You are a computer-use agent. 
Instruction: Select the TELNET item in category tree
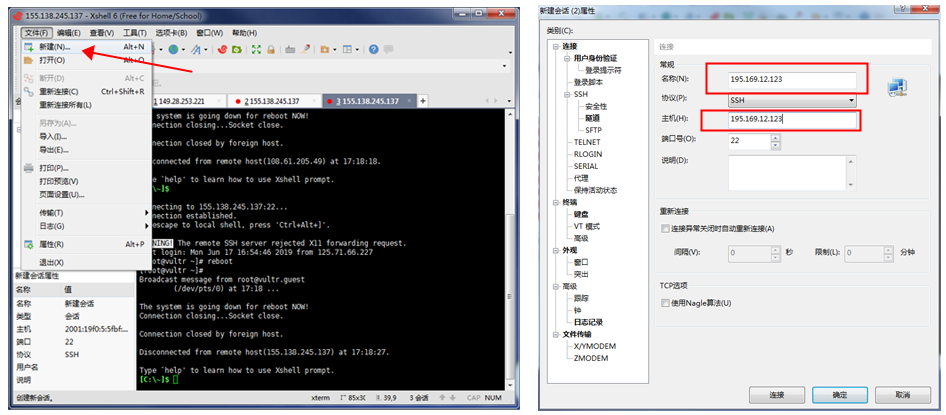(x=587, y=142)
